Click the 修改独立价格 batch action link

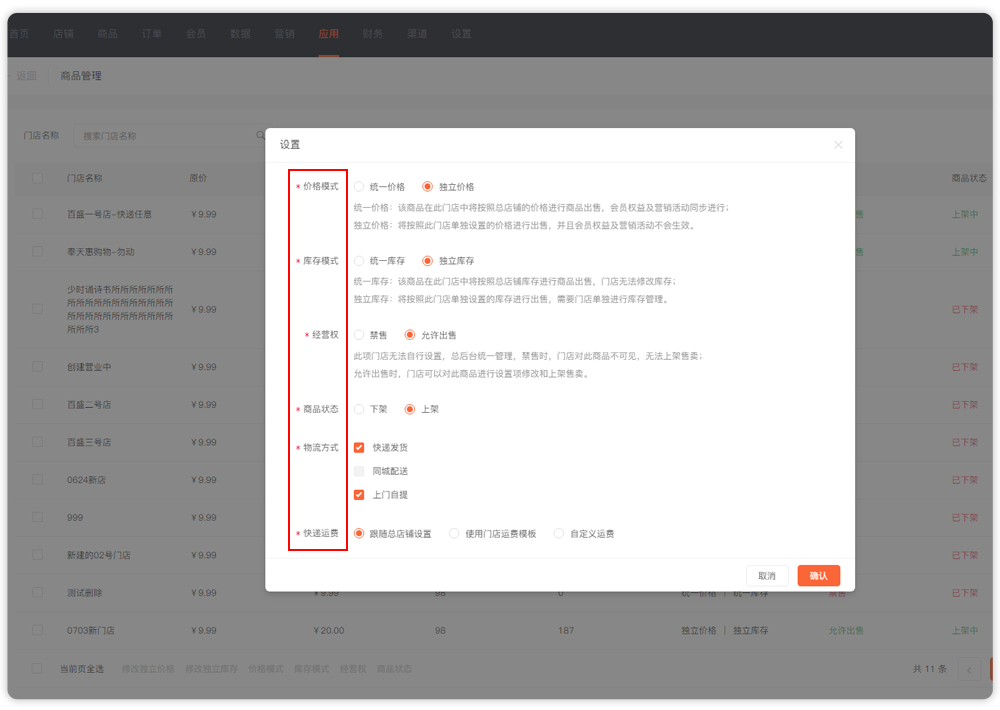point(148,668)
